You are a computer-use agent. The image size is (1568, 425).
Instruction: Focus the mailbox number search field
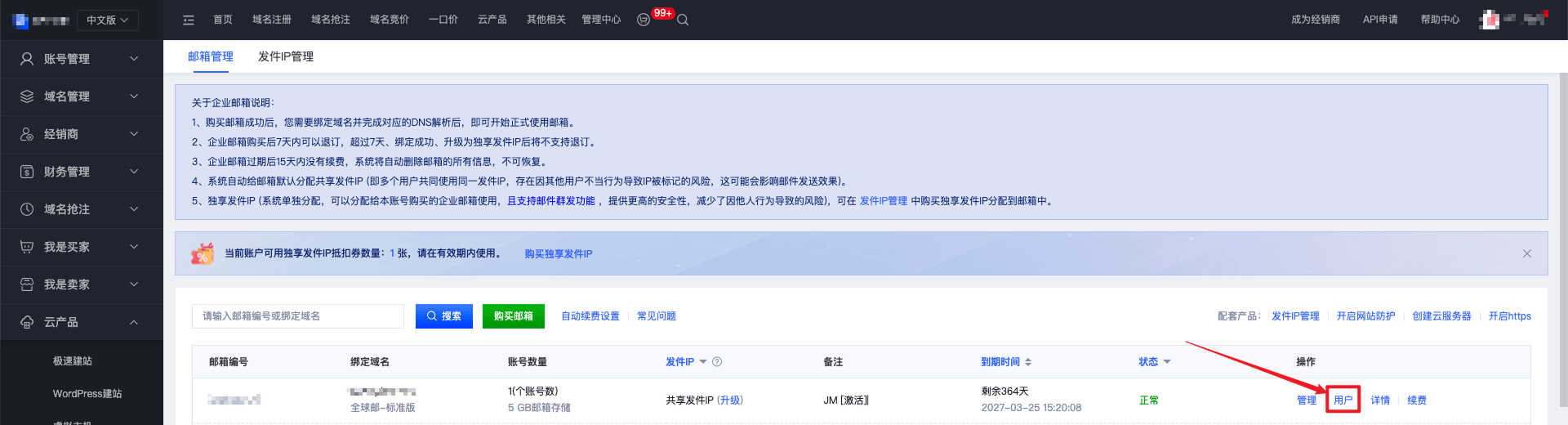[298, 316]
